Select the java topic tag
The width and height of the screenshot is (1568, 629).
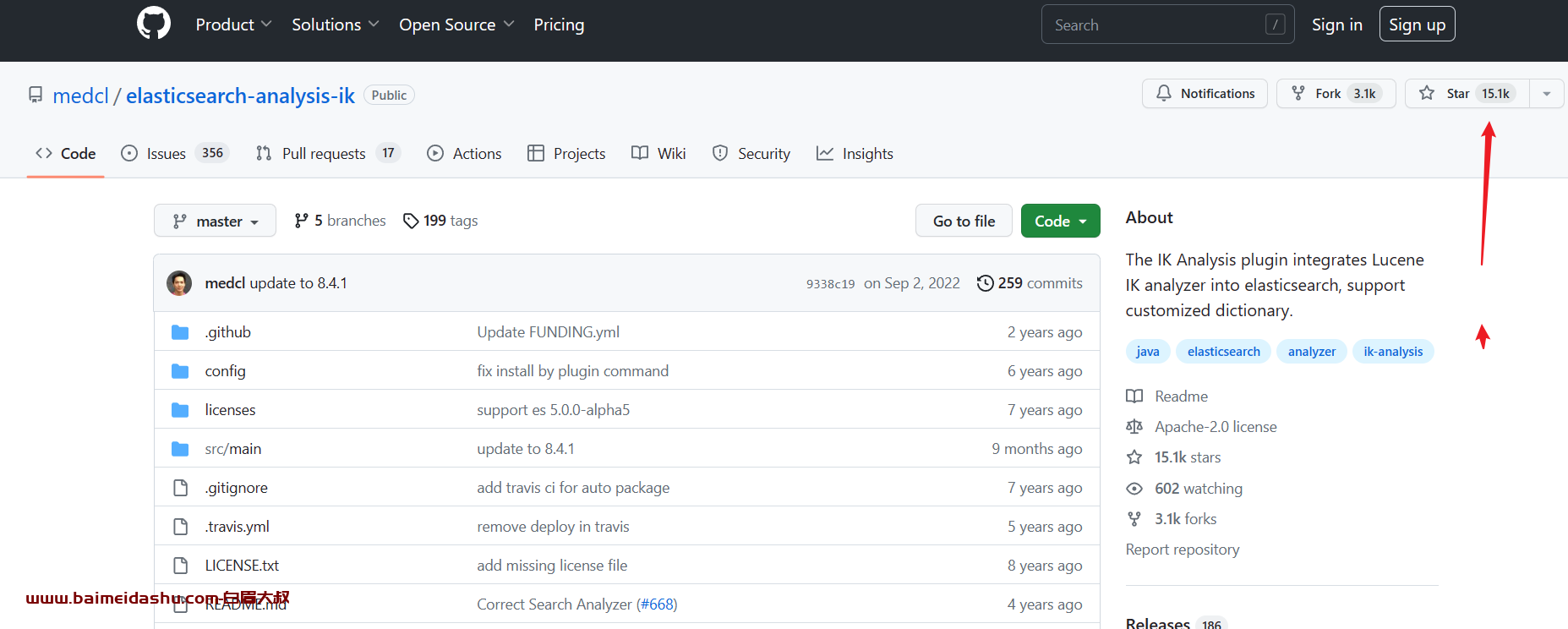[x=1147, y=352]
